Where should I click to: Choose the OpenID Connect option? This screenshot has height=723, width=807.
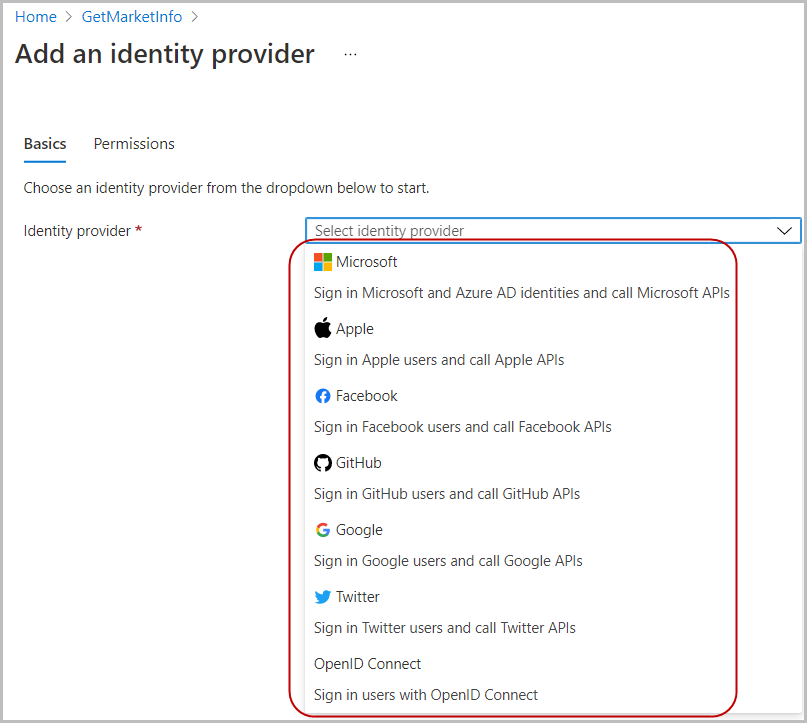[x=368, y=664]
